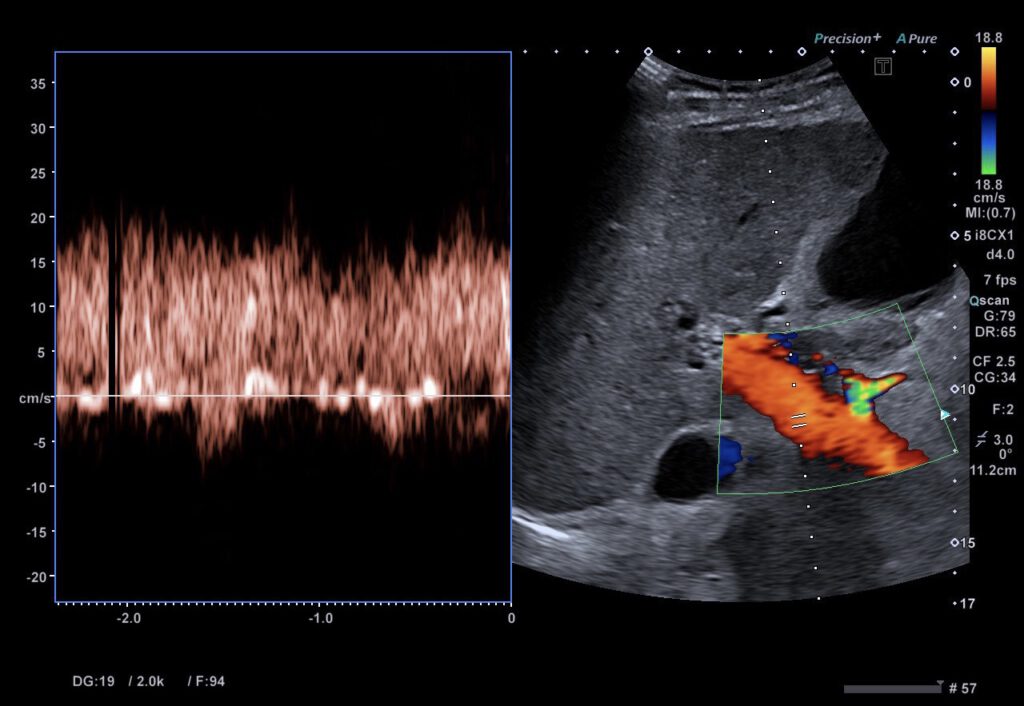Click the F:94 value in bottom status

point(210,681)
